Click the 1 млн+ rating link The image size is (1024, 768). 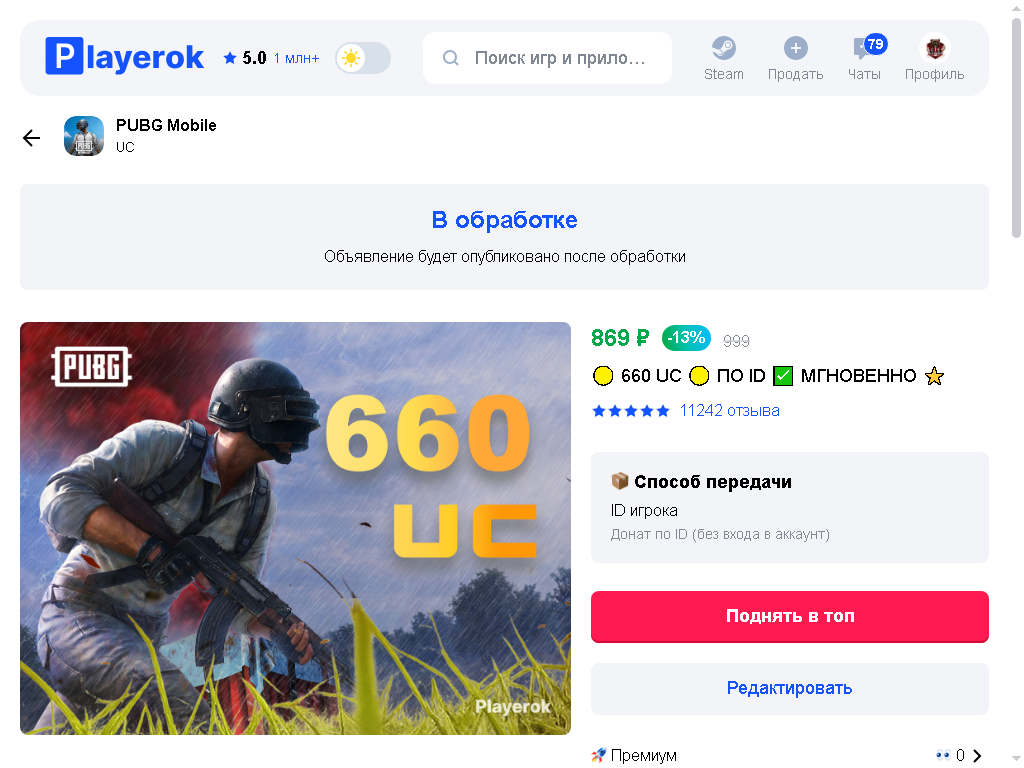pos(296,59)
